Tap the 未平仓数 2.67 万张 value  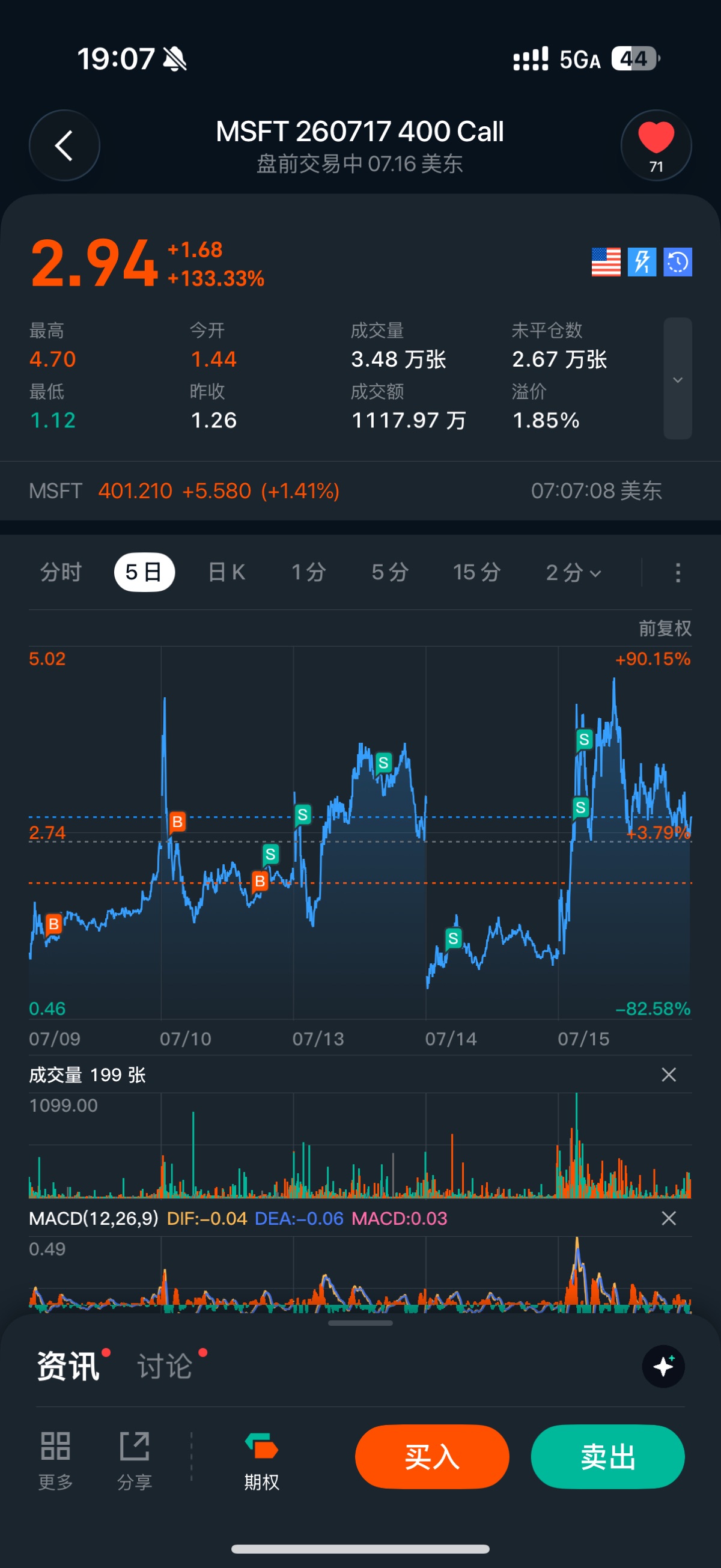pyautogui.click(x=559, y=360)
